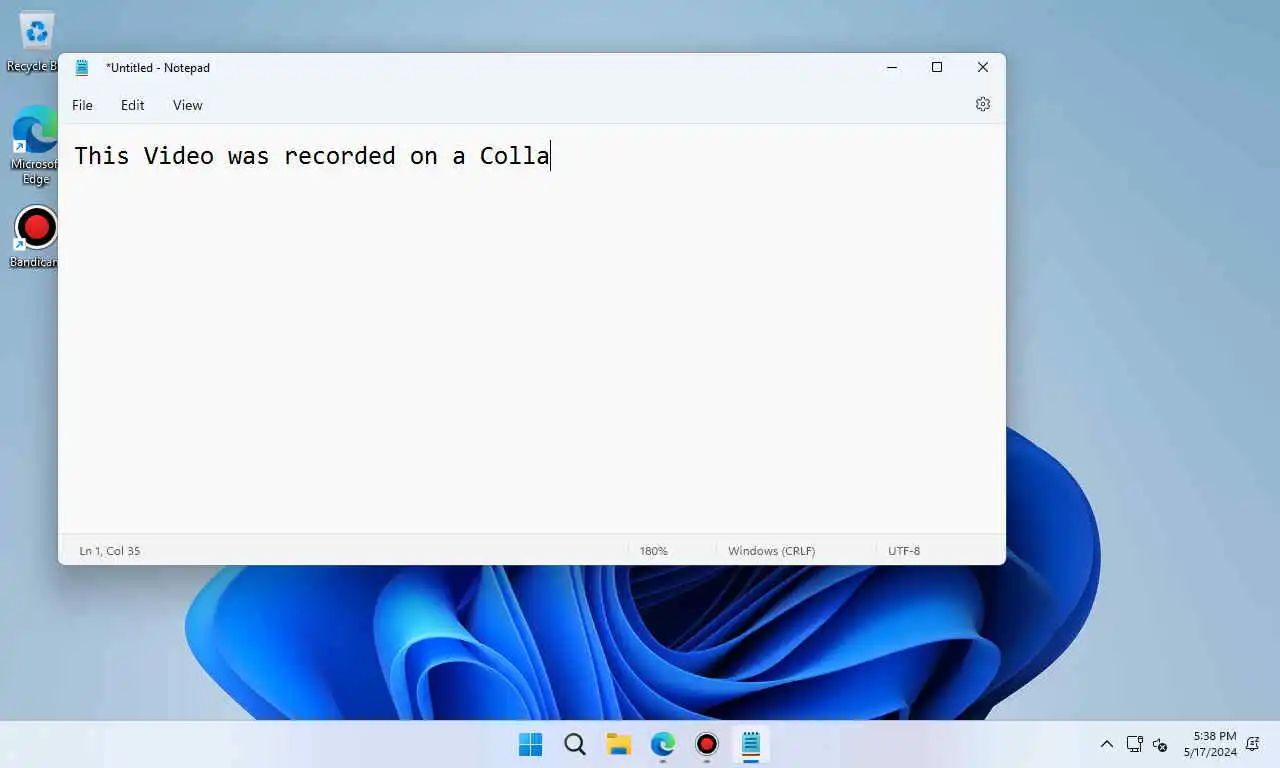Click Notepad taskbar icon
The height and width of the screenshot is (768, 1280).
751,744
